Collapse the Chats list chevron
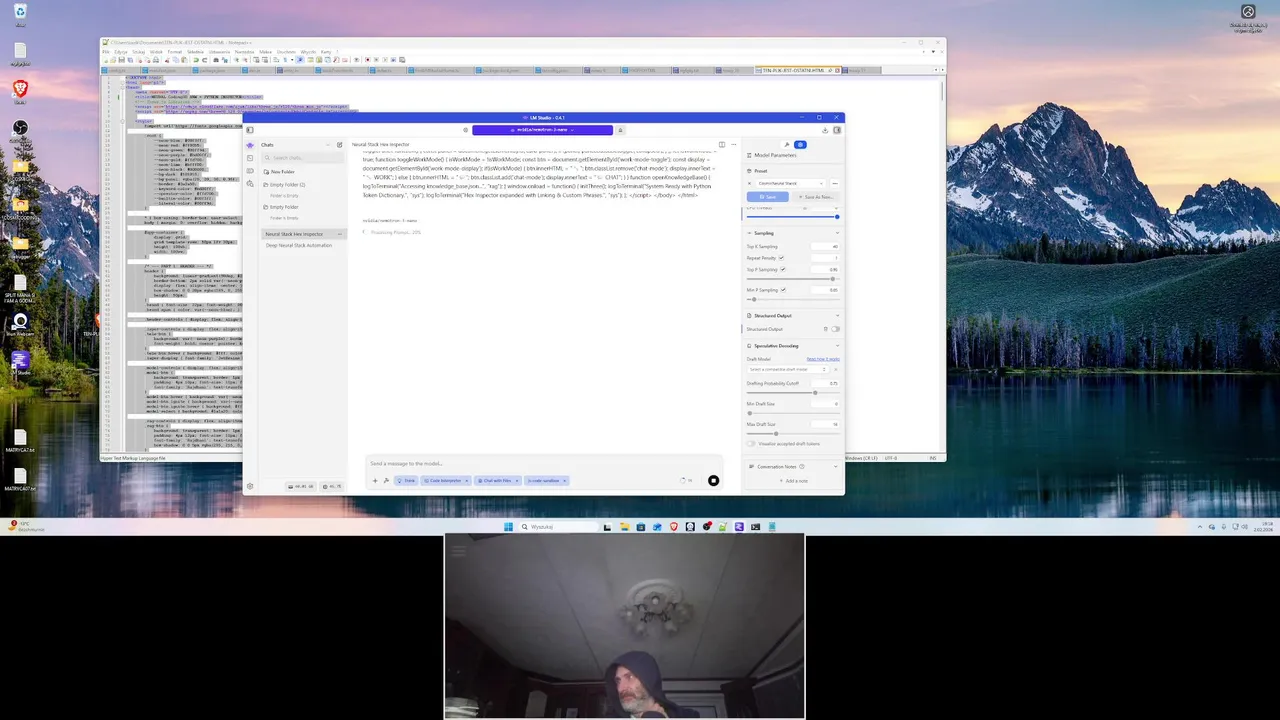1280x720 pixels. 327,145
